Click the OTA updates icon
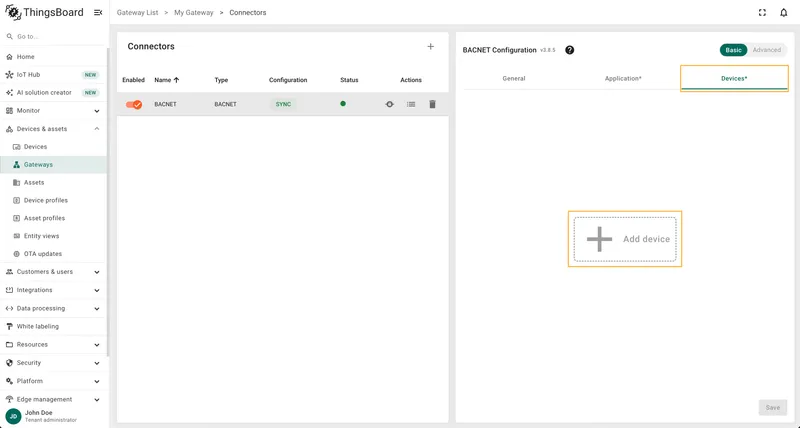The height and width of the screenshot is (428, 800). 16,254
